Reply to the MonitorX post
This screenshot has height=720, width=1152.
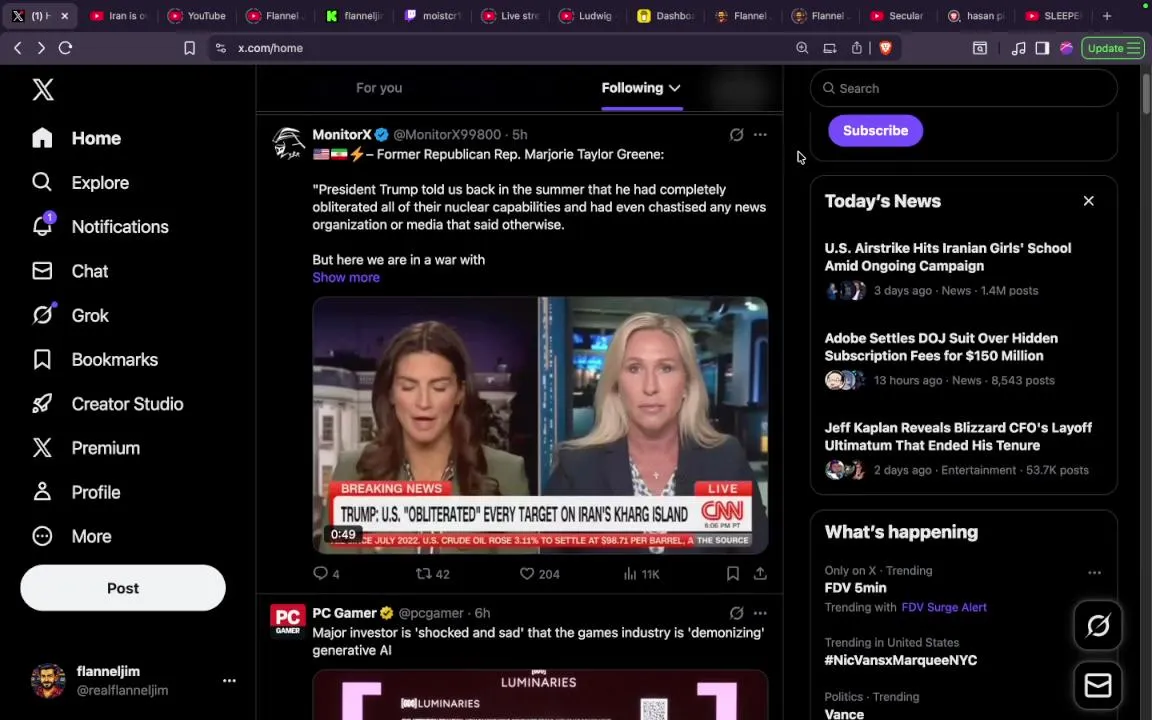(326, 573)
